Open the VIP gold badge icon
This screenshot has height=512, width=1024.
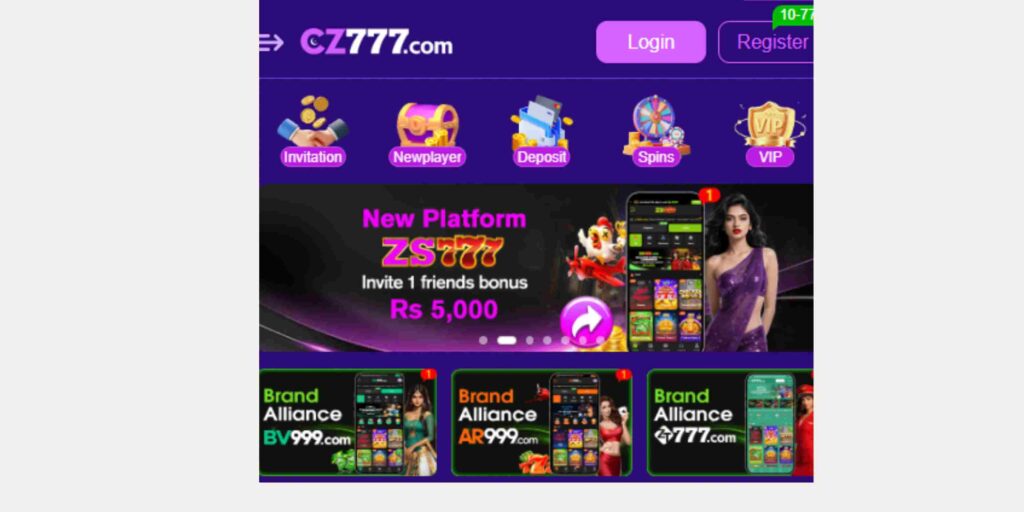coord(770,124)
